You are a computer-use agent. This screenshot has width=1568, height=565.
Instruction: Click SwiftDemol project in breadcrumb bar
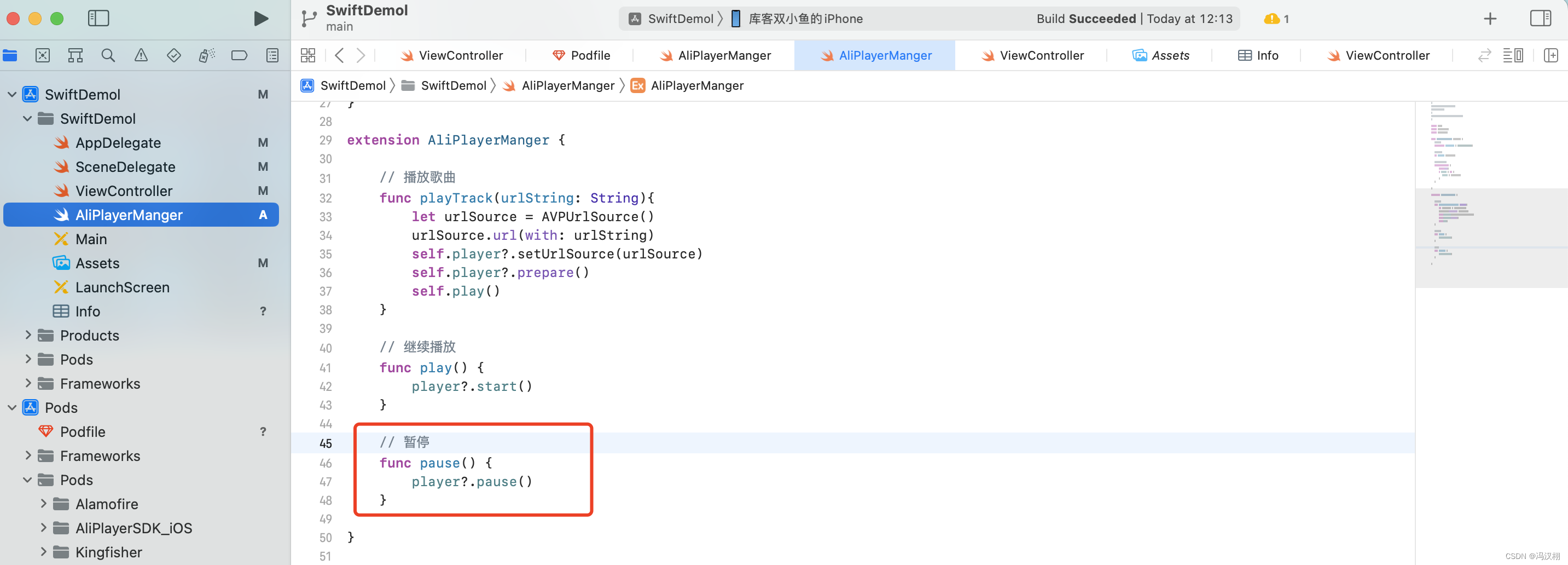pos(344,85)
